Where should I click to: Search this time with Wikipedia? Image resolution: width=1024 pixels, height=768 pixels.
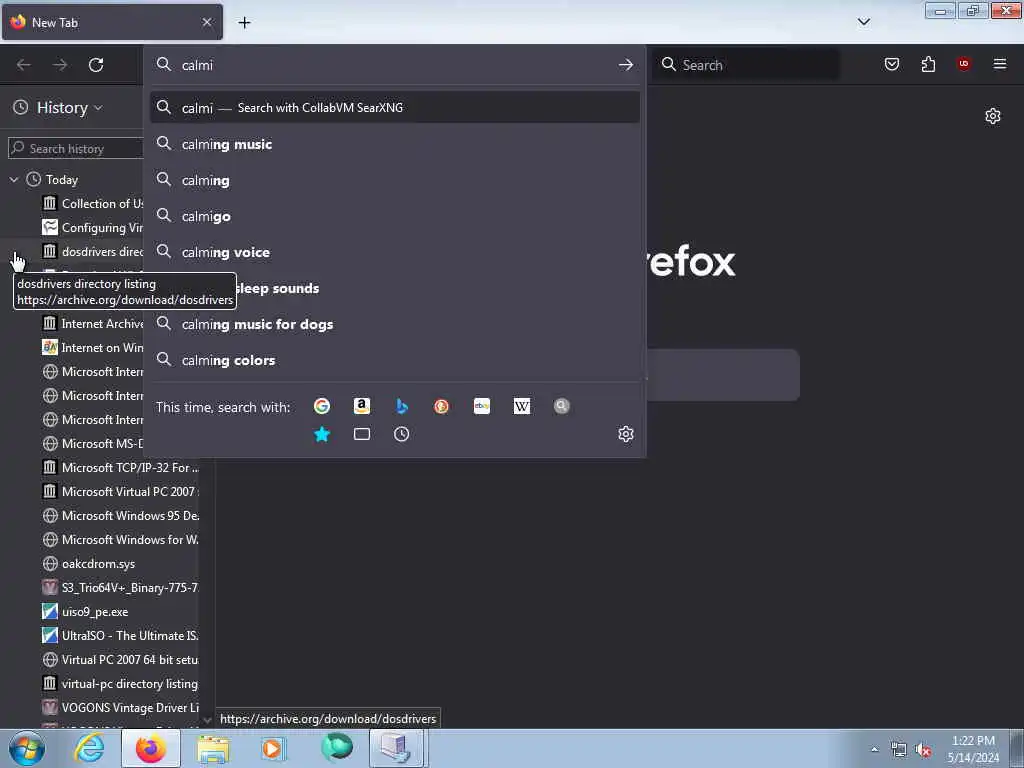pos(522,406)
